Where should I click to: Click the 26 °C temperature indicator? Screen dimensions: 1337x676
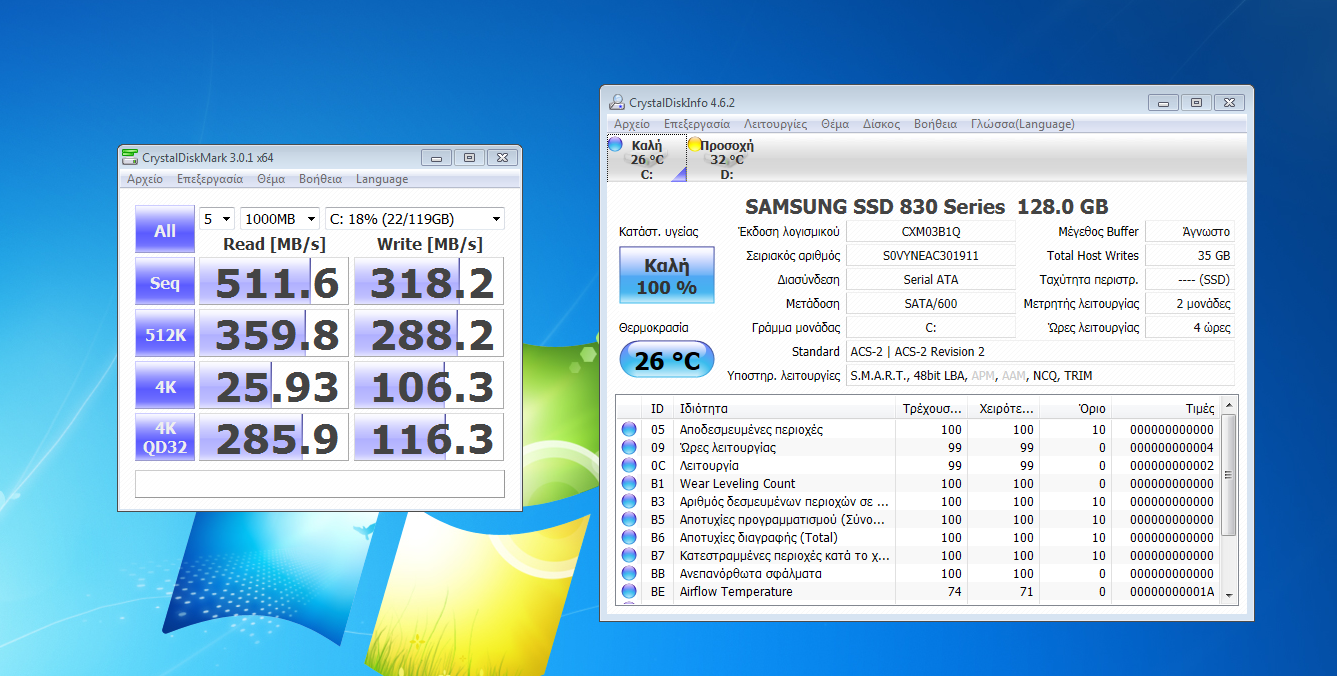coord(667,360)
